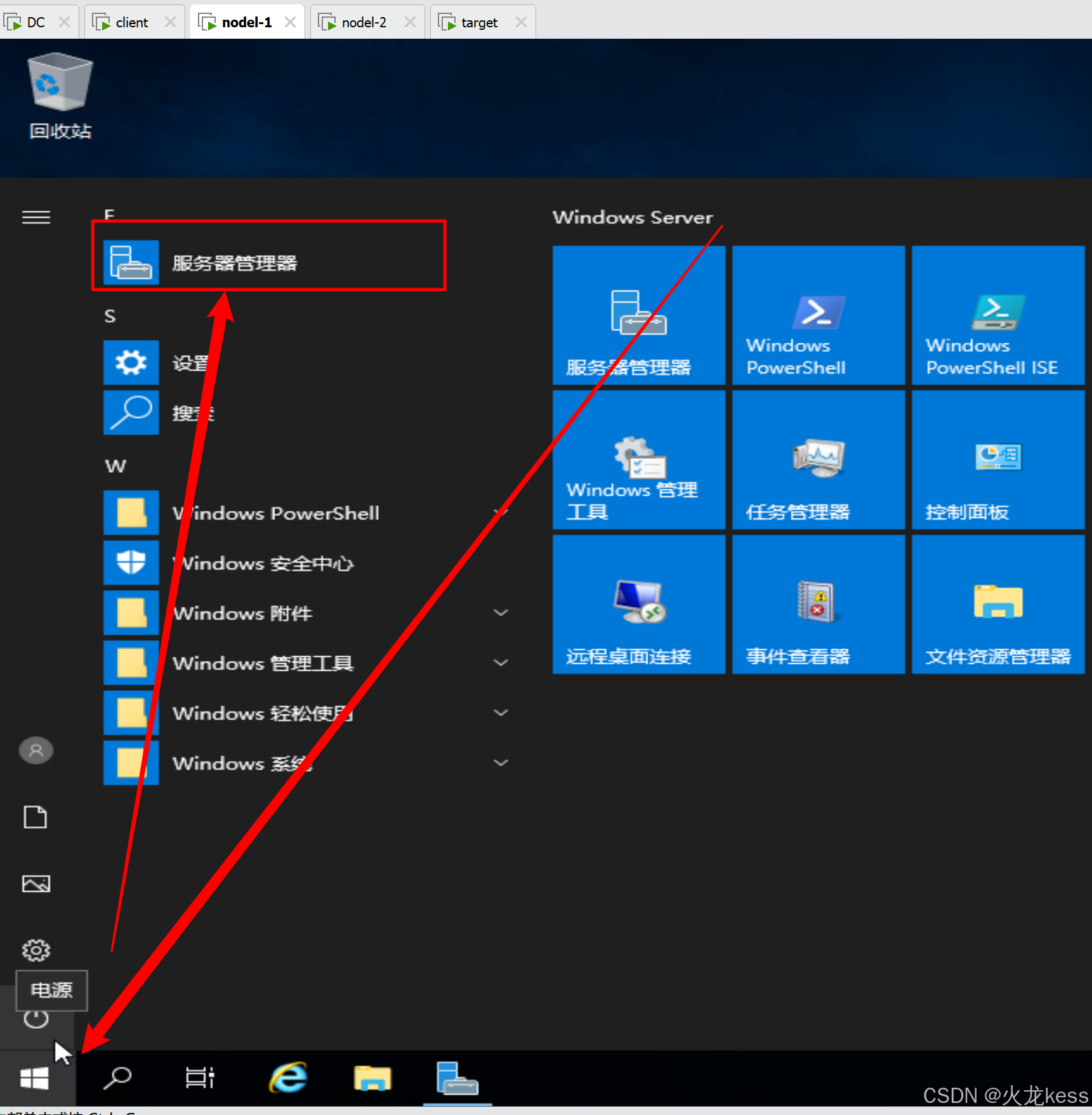Open the 事件查看器 tile
The width and height of the screenshot is (1092, 1115).
point(819,604)
